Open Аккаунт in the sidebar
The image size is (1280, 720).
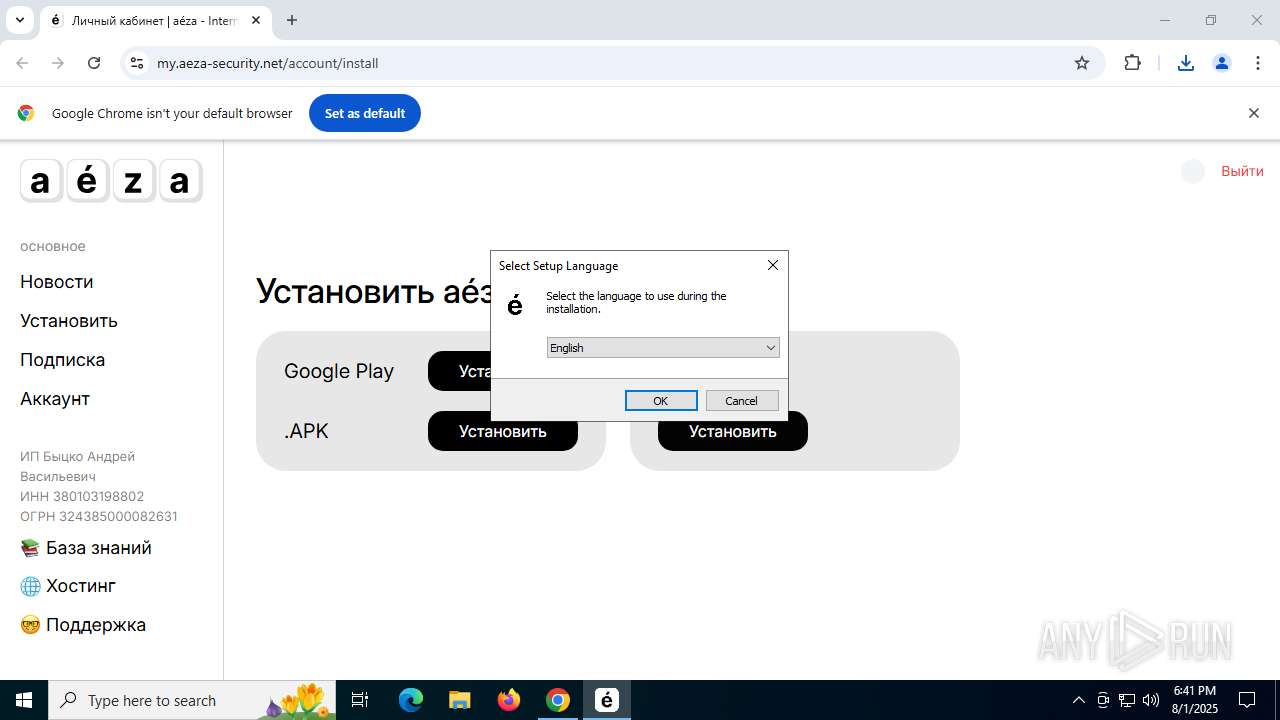(55, 399)
